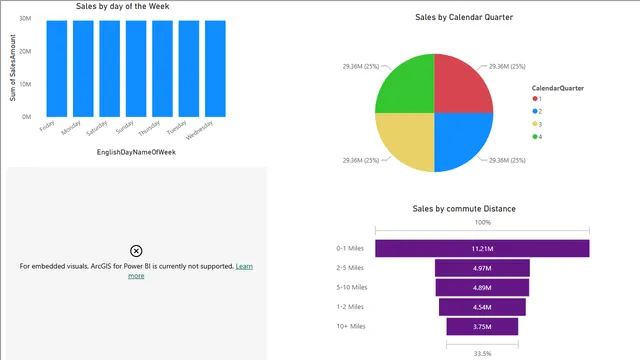Click the 1-2 Miles funnel bar 4.54M
Image resolution: width=640 pixels, height=360 pixels.
pyautogui.click(x=482, y=307)
